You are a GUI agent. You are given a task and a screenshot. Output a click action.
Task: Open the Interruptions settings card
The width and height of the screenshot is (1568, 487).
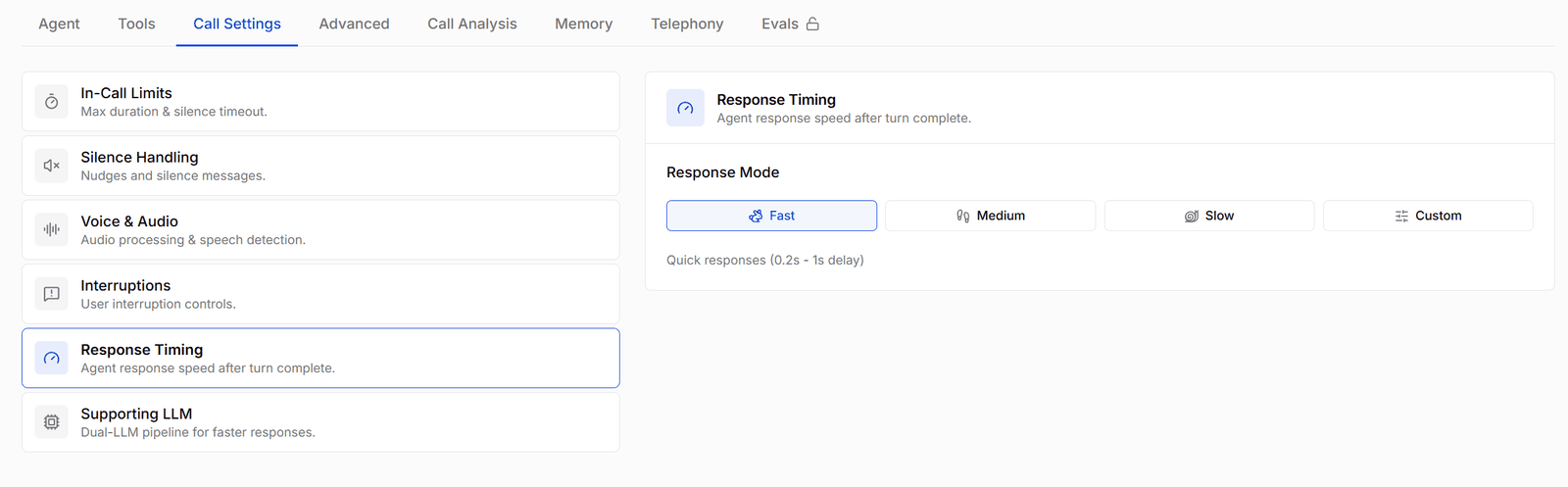coord(320,294)
